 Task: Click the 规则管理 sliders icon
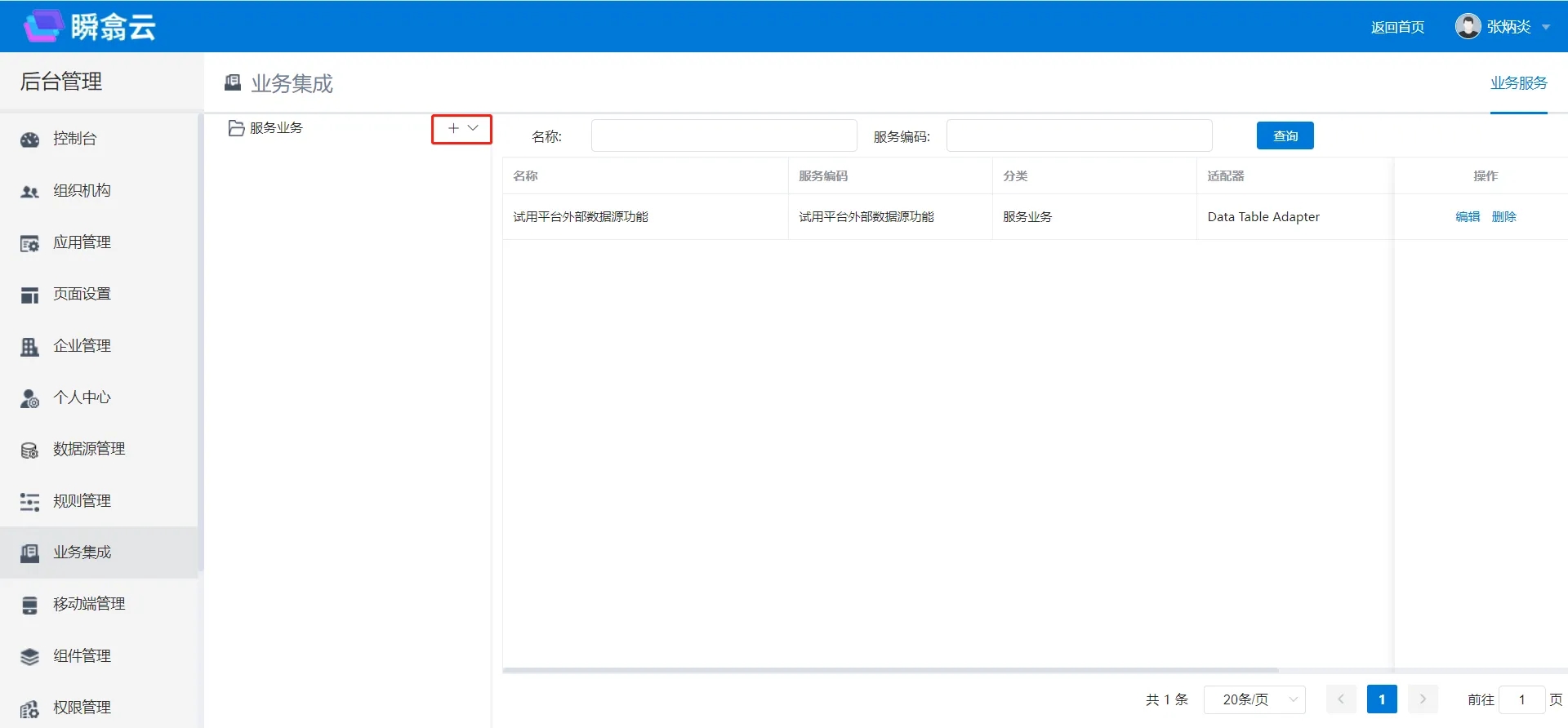29,502
